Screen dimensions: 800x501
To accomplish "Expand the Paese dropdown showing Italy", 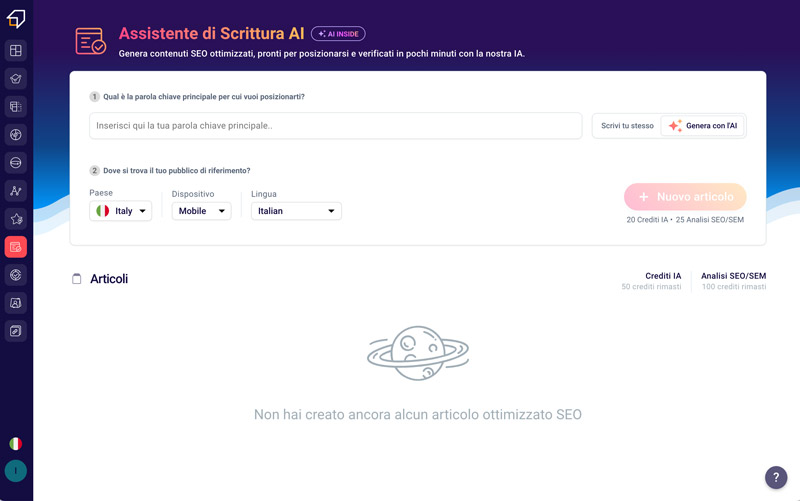I will pos(120,211).
